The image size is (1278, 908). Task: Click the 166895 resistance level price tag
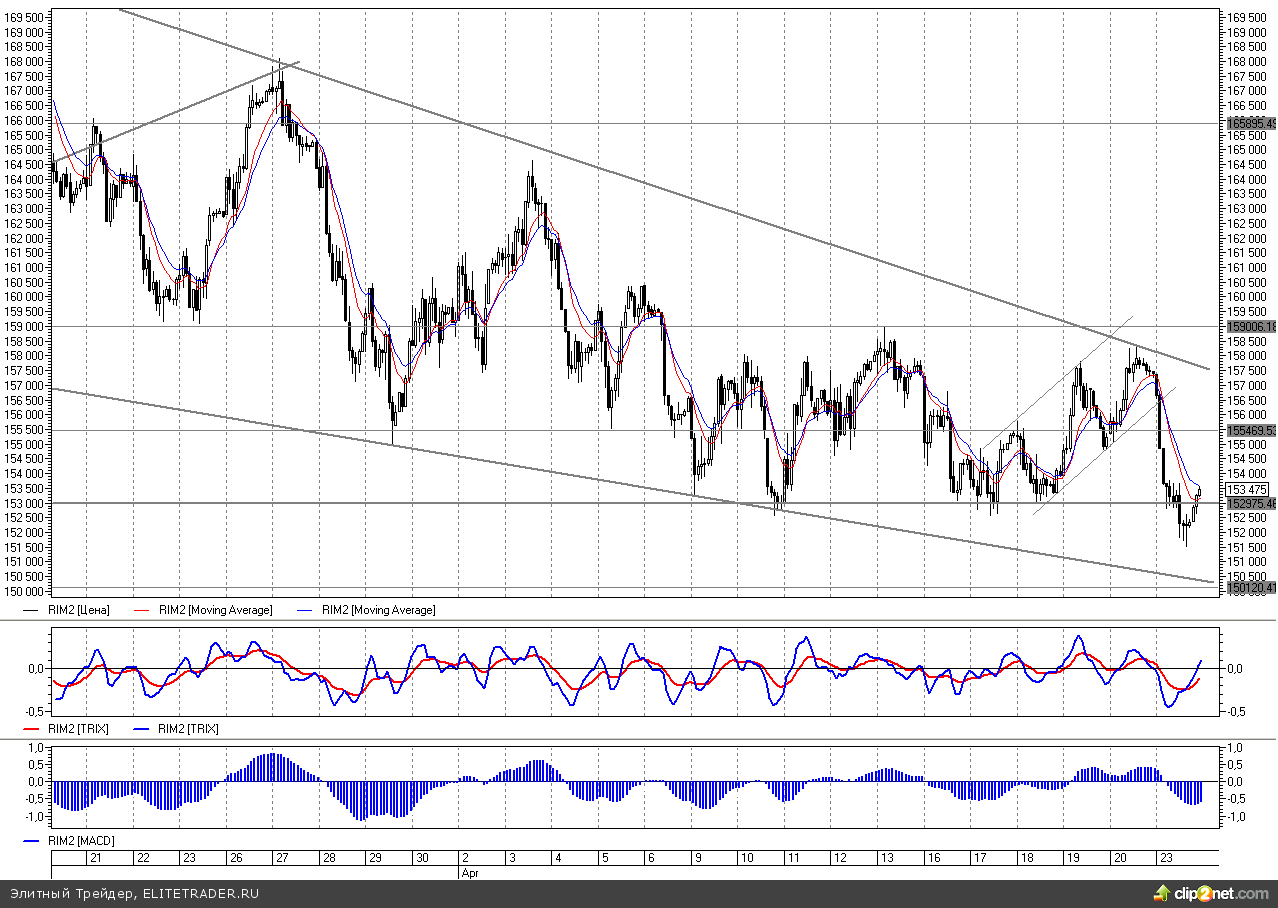[1251, 124]
